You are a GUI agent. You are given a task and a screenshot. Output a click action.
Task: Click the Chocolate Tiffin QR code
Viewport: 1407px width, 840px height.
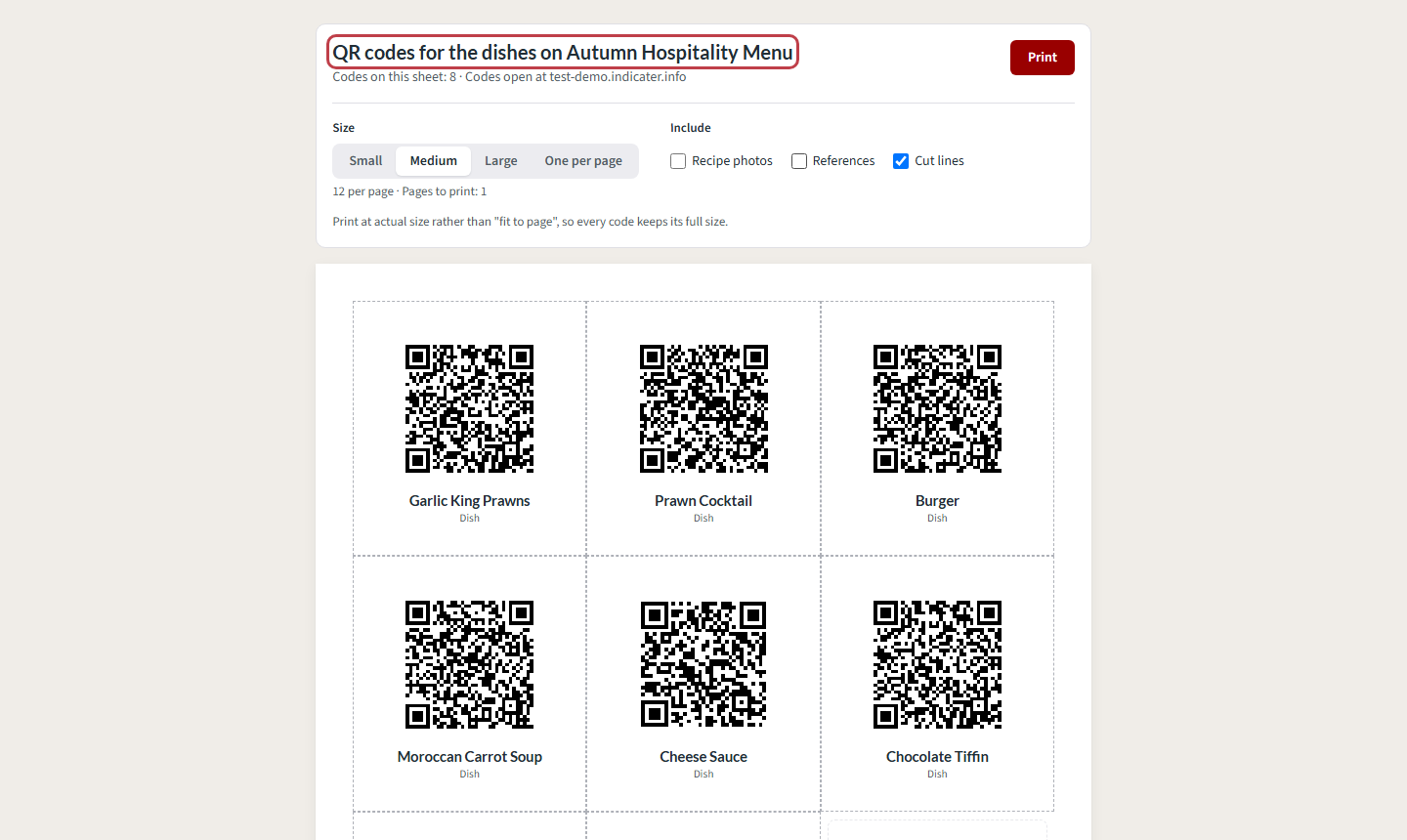pos(937,664)
